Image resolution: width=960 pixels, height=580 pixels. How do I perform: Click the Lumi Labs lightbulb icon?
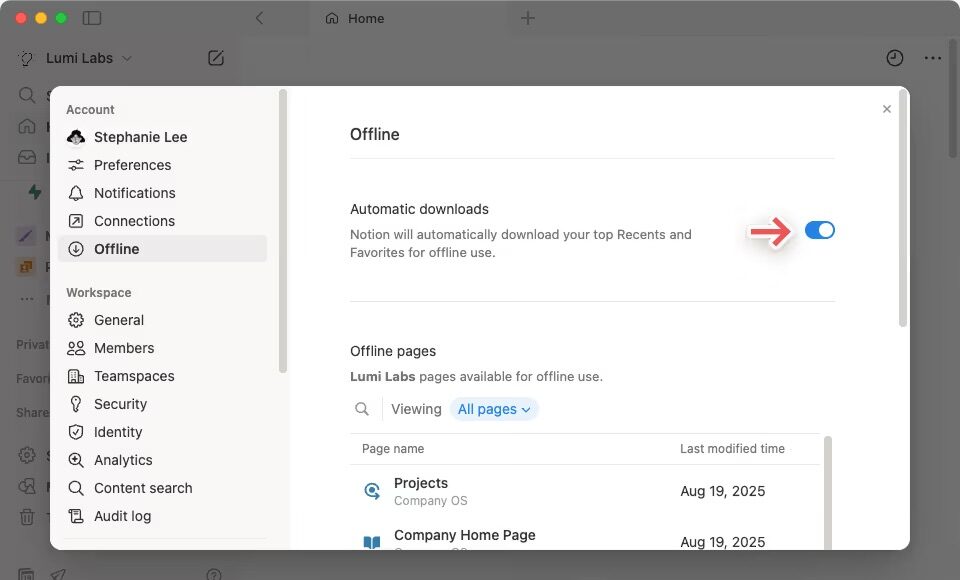(x=26, y=59)
